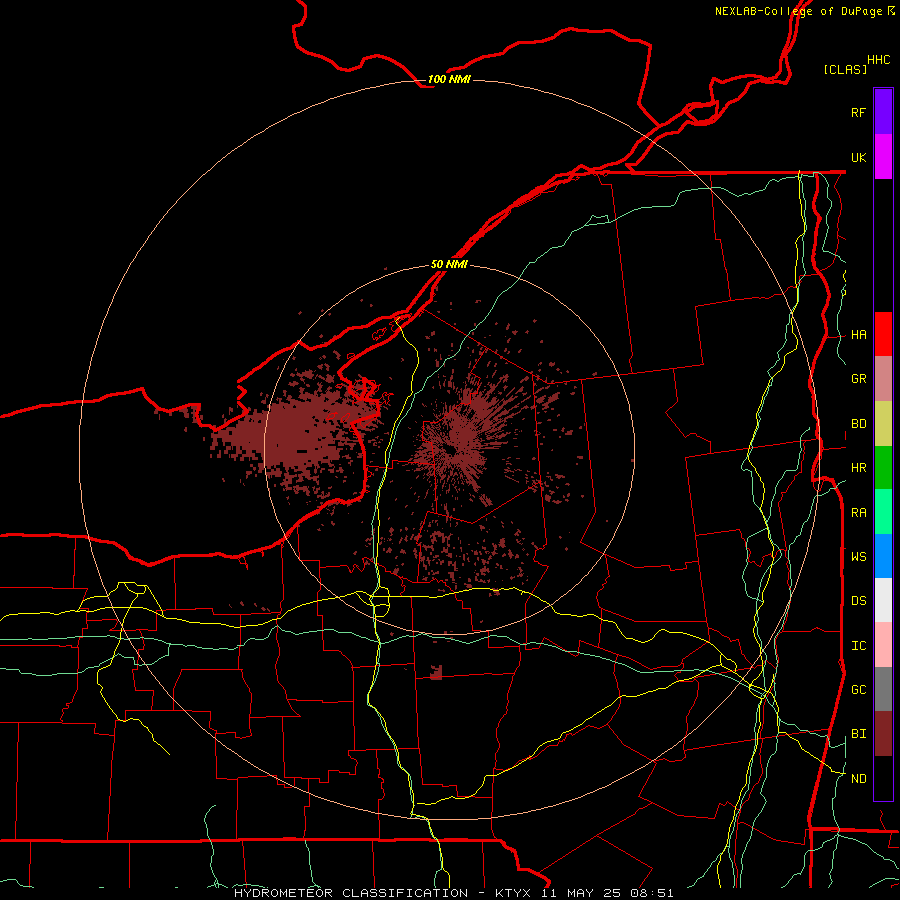Image resolution: width=900 pixels, height=900 pixels.
Task: Click the 100 NMI range ring label
Action: tap(449, 79)
